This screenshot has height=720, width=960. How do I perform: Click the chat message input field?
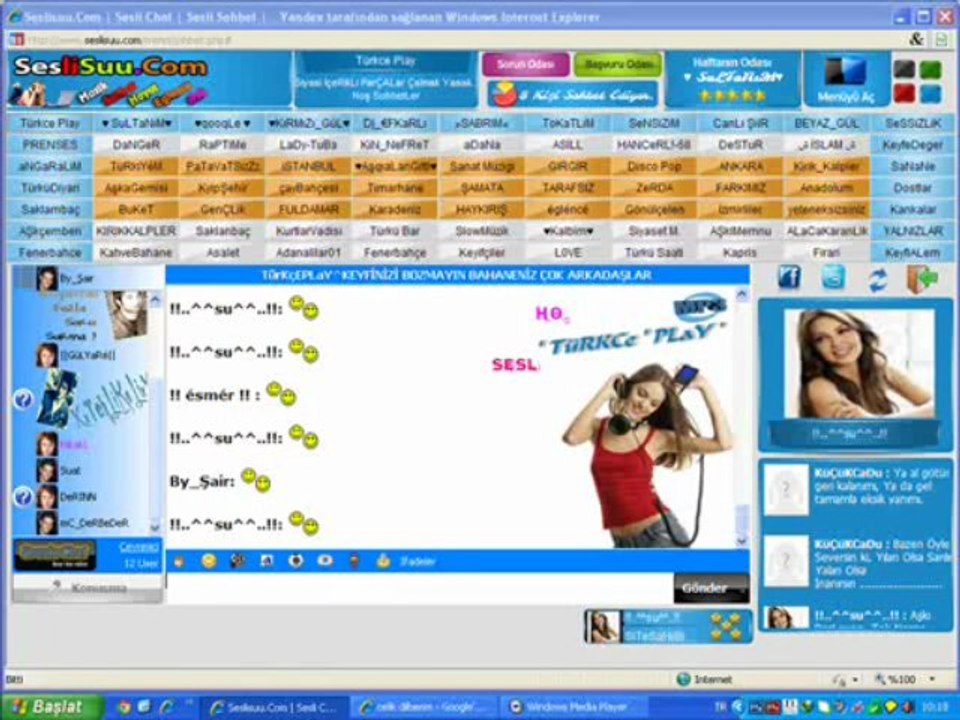(420, 588)
